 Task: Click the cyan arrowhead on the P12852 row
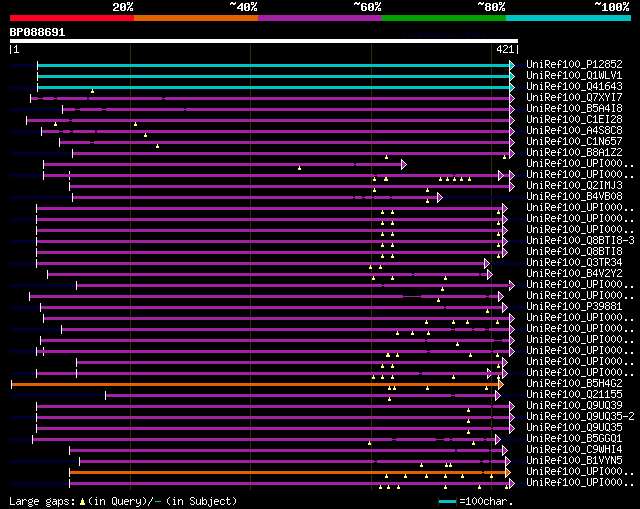[x=512, y=65]
